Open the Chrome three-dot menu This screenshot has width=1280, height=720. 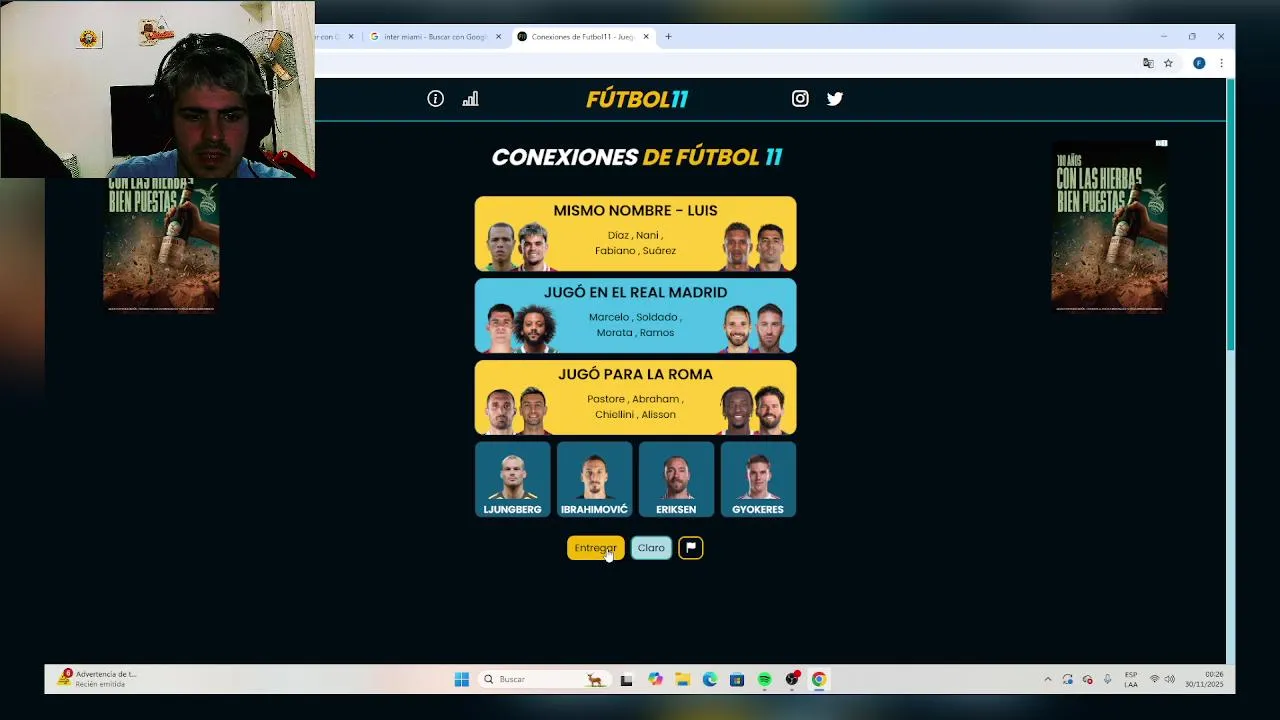tap(1221, 63)
